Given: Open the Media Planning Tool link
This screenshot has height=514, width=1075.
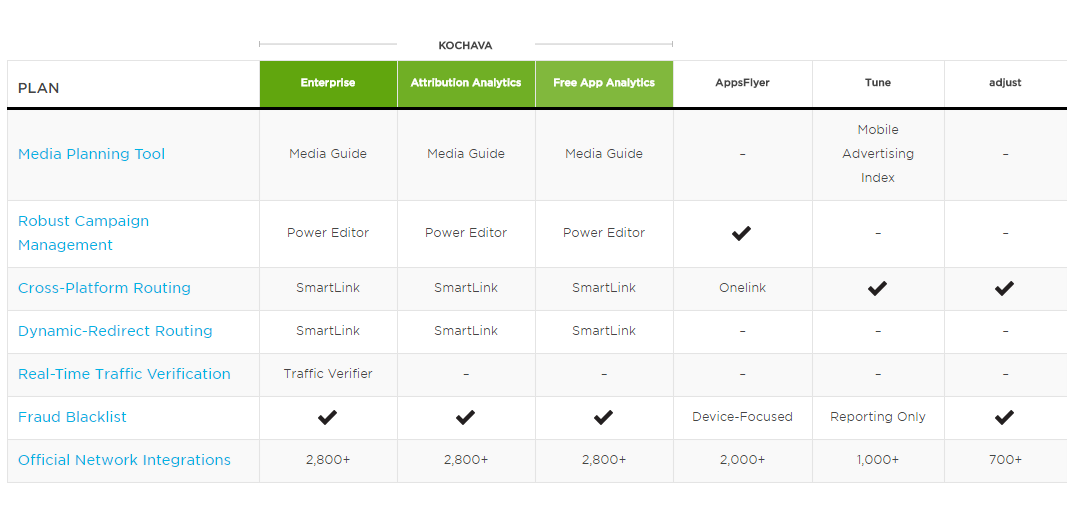Looking at the screenshot, I should (x=91, y=154).
